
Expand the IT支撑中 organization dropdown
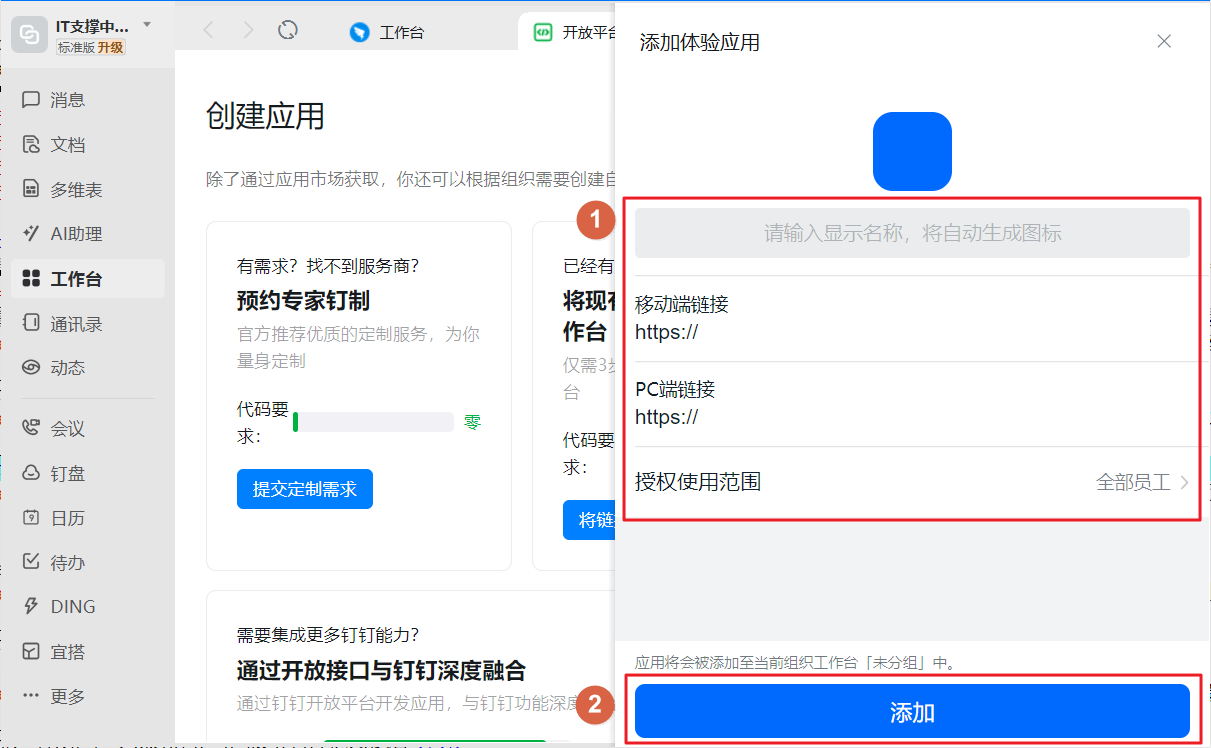click(x=147, y=24)
